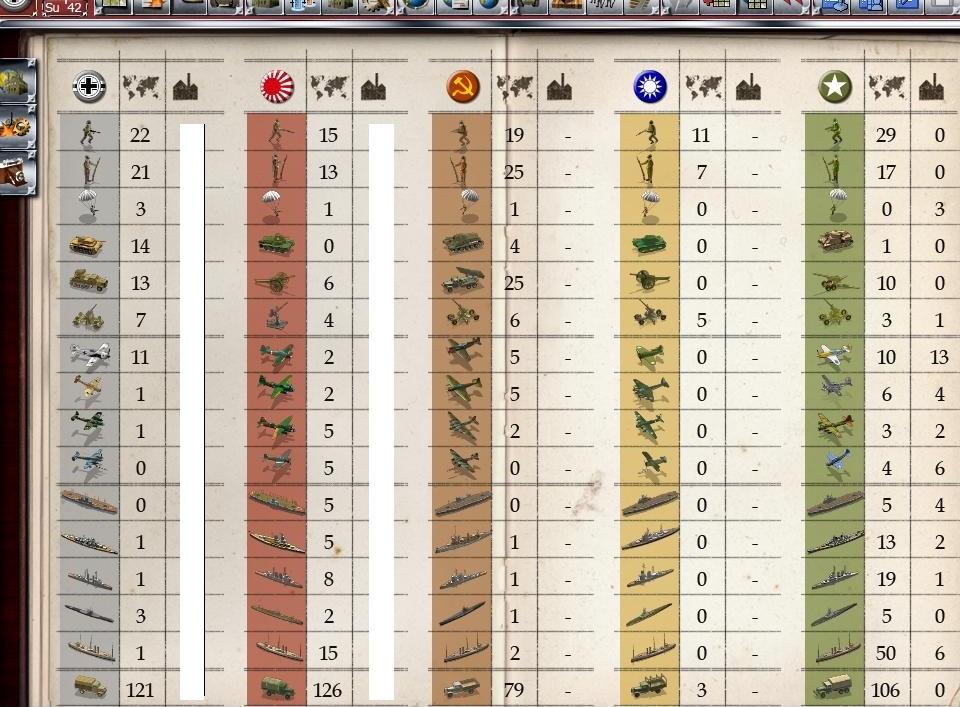Click the US fighter production value 13
This screenshot has width=960, height=707.
pyautogui.click(x=939, y=357)
